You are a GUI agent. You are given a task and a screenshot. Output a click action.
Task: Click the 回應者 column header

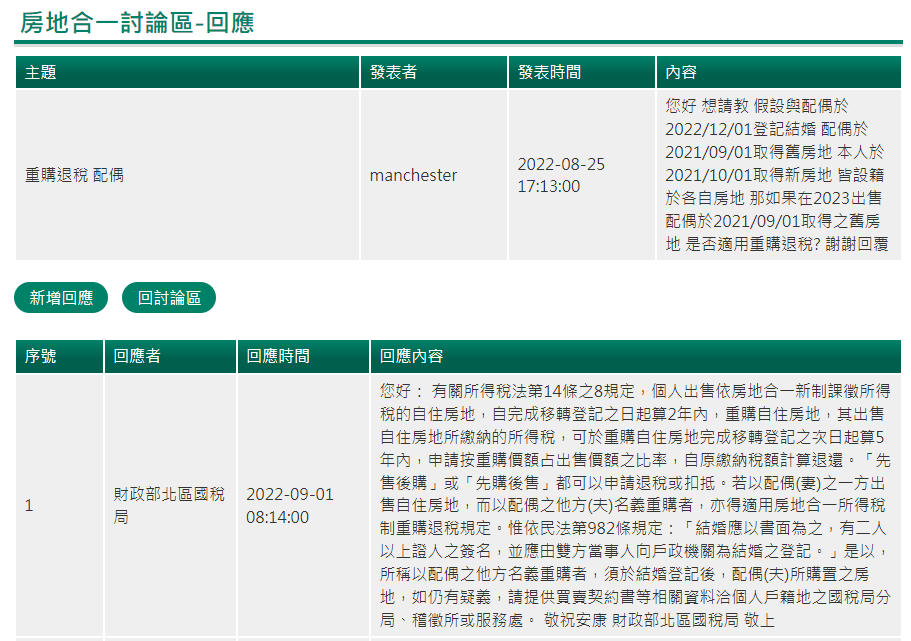click(137, 356)
